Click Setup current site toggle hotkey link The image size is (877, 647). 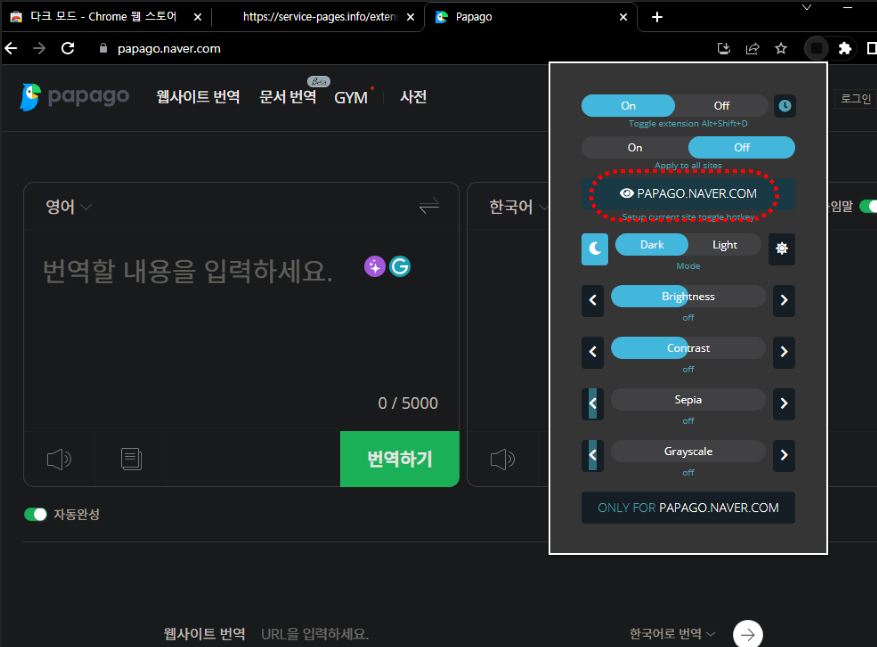point(688,217)
